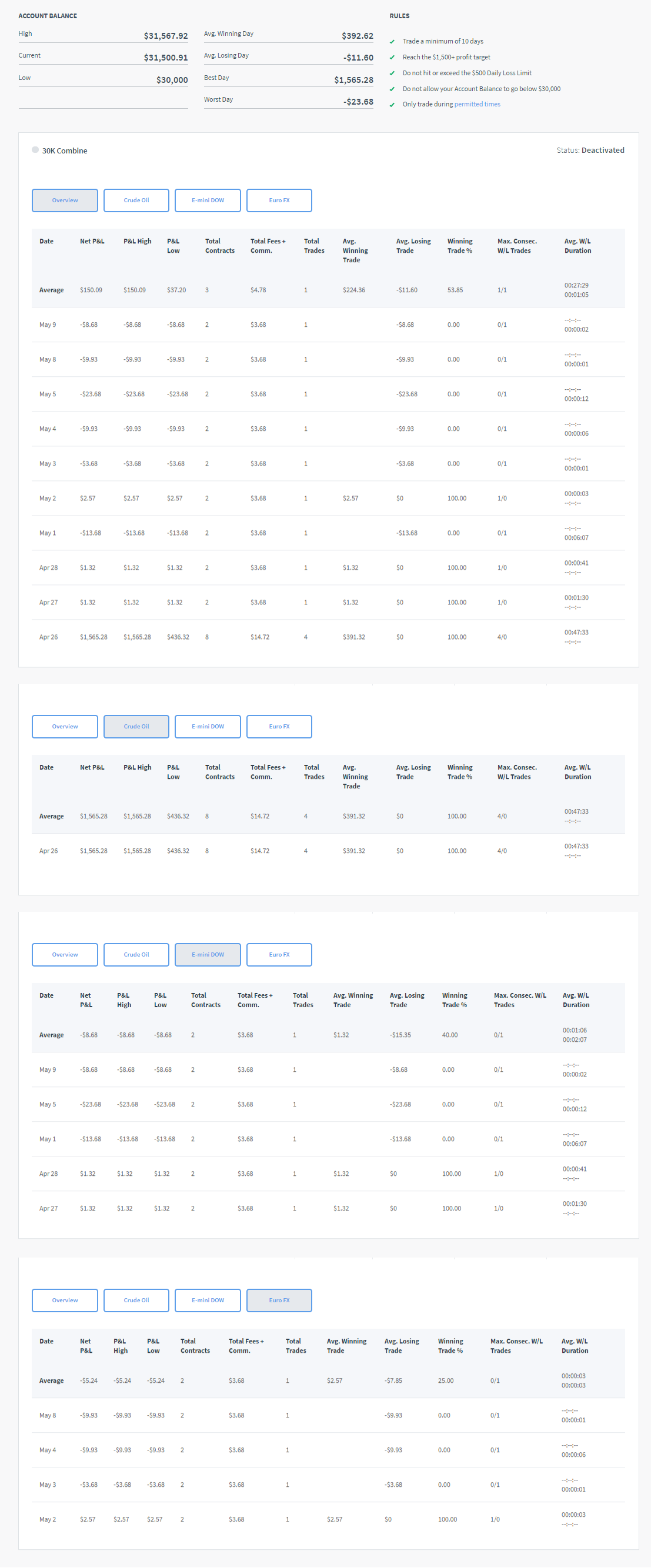Image resolution: width=651 pixels, height=1568 pixels.
Task: Click checkmark beside the $1,500+ profit target rule
Action: click(x=392, y=58)
